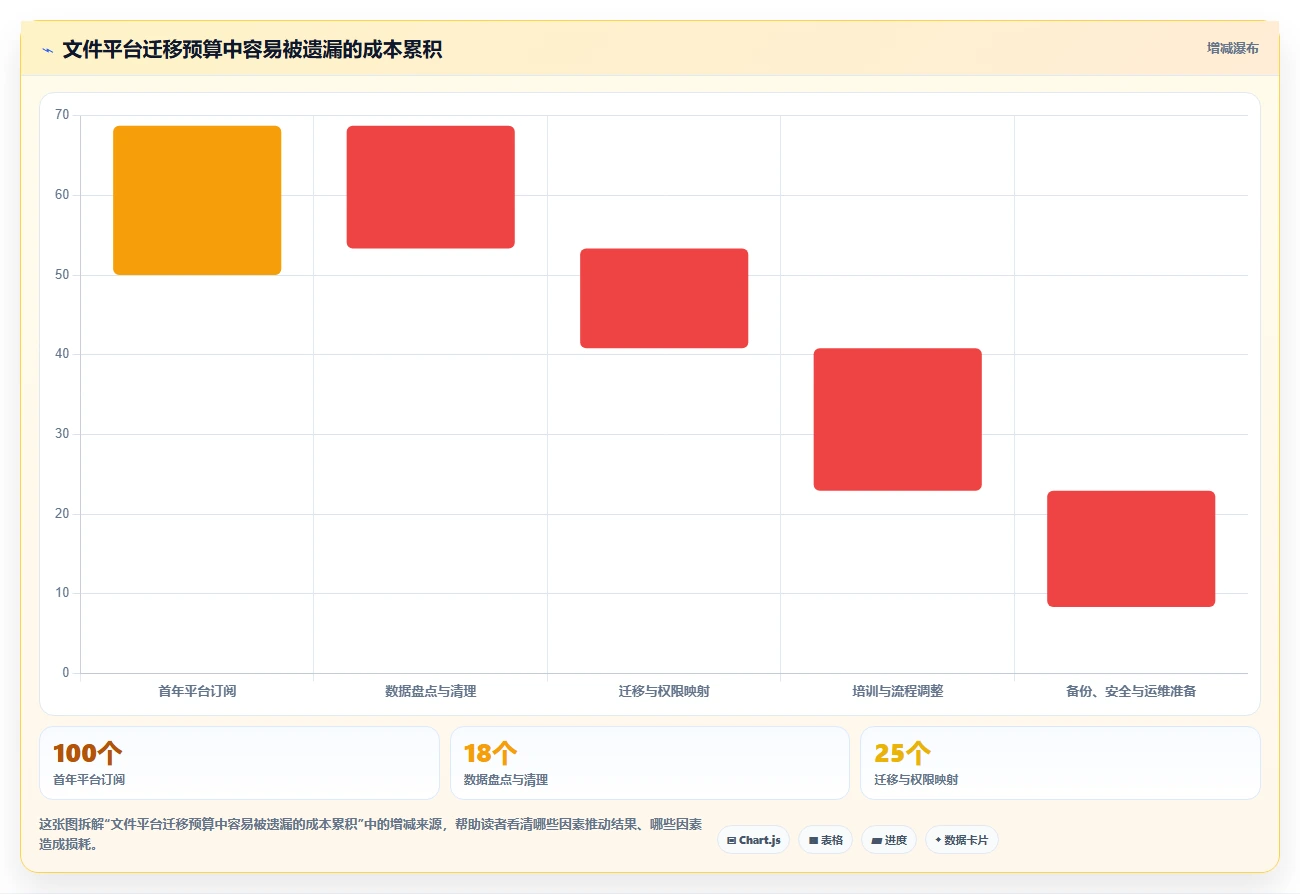1300x894 pixels.
Task: Click the y-axis value 60
Action: click(x=62, y=195)
